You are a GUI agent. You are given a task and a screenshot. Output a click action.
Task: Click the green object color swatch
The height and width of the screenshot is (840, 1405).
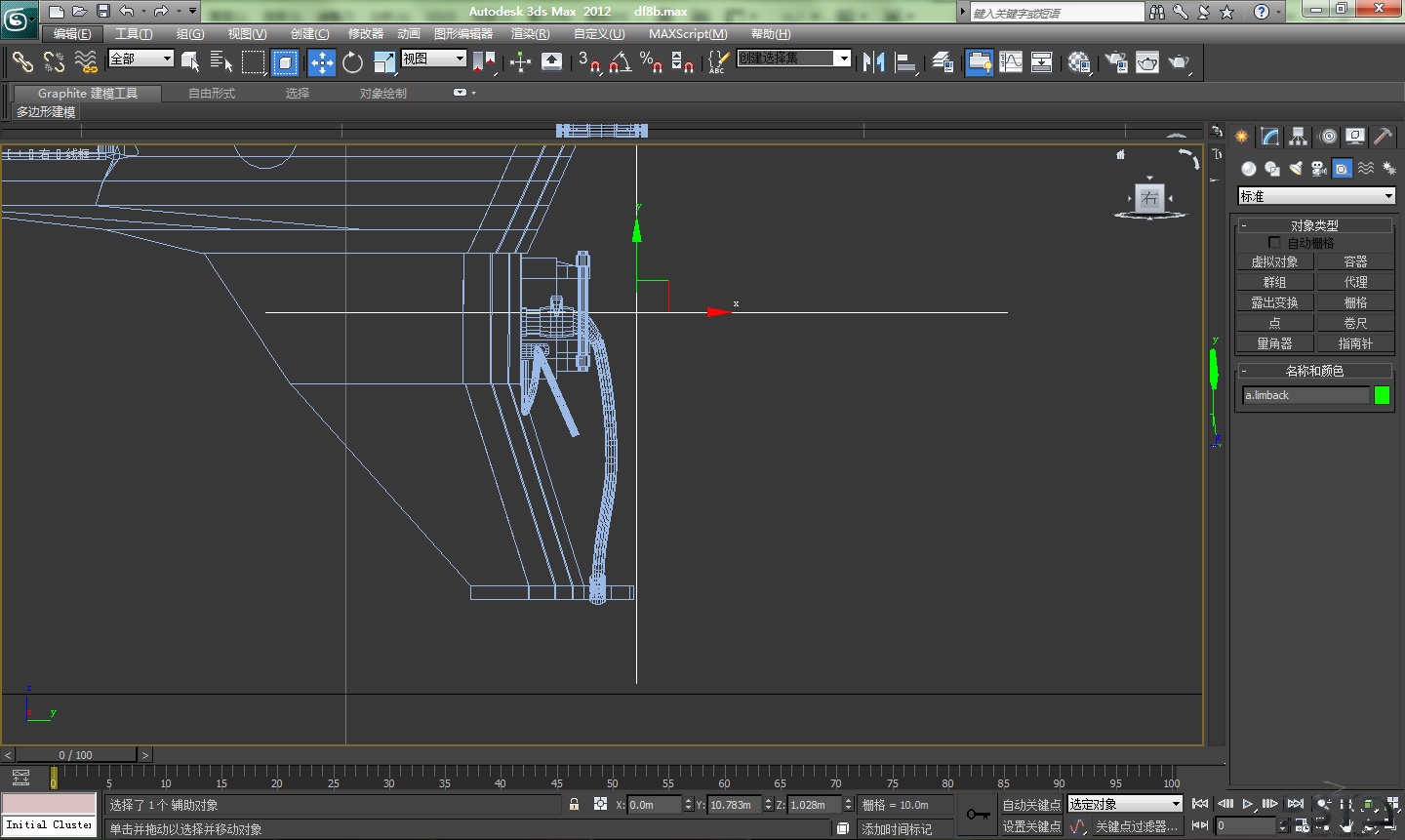(x=1382, y=395)
